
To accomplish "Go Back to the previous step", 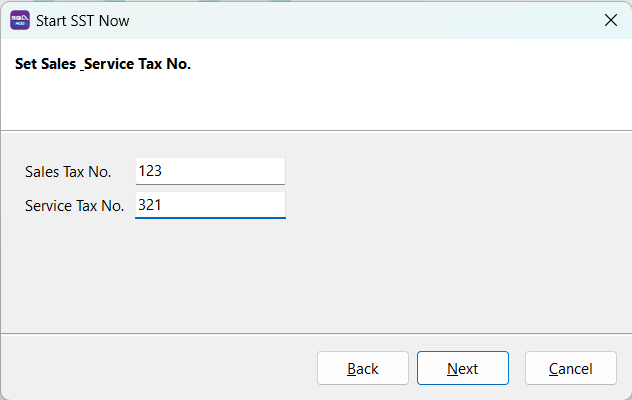I will [363, 368].
